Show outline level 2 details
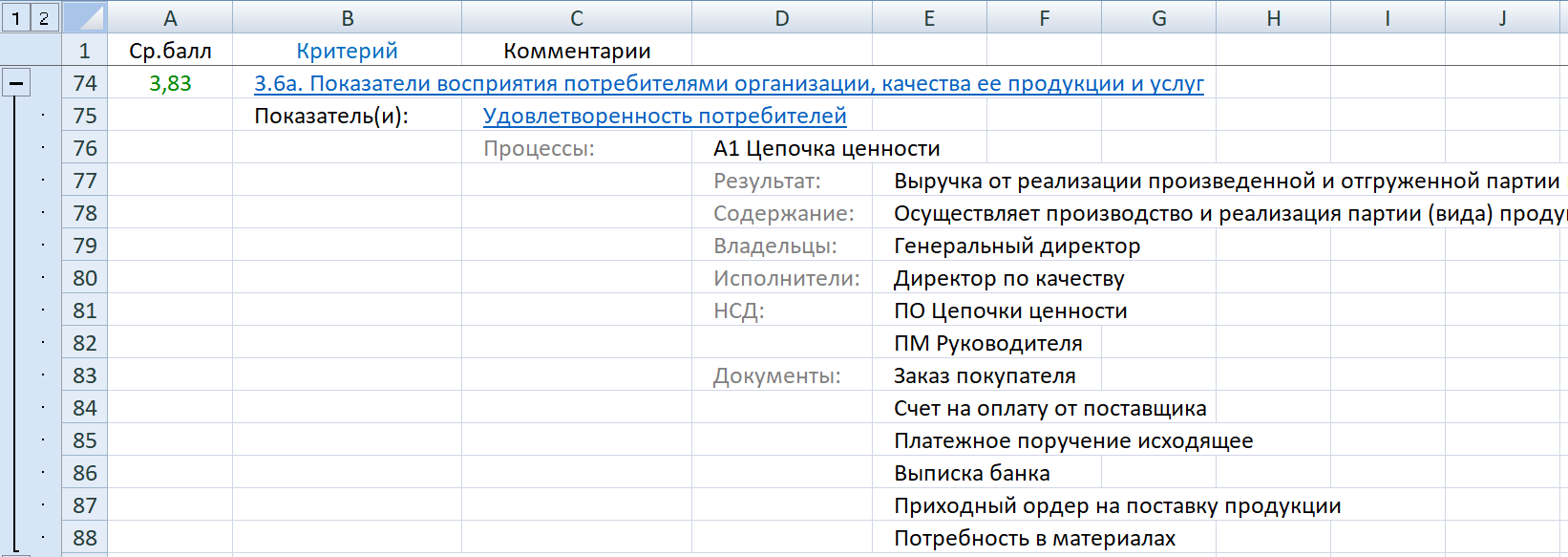This screenshot has height=557, width=1568. (x=44, y=17)
